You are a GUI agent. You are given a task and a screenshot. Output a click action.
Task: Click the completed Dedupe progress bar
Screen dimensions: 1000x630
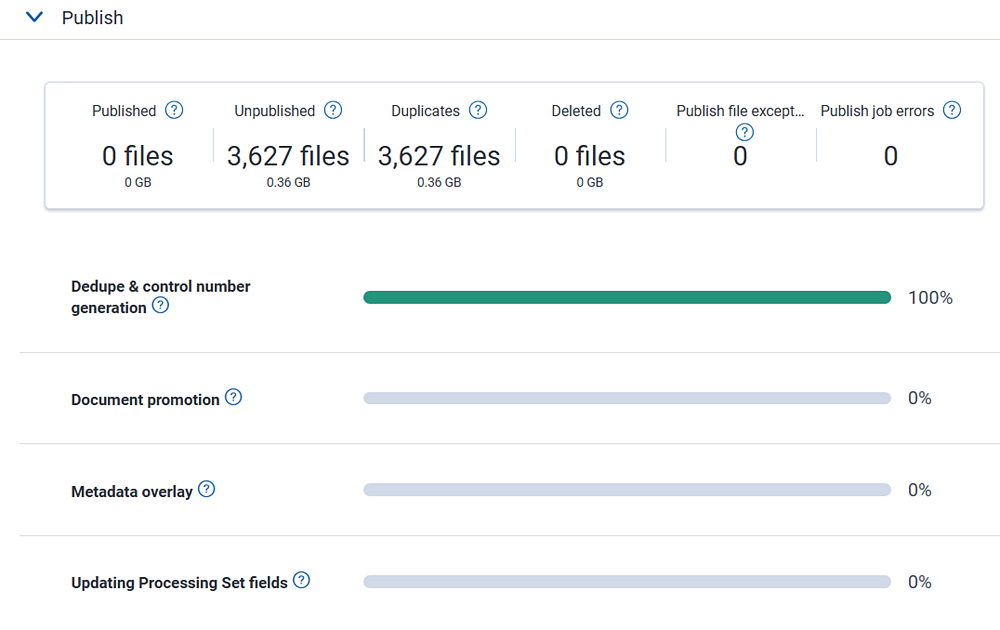pos(627,297)
